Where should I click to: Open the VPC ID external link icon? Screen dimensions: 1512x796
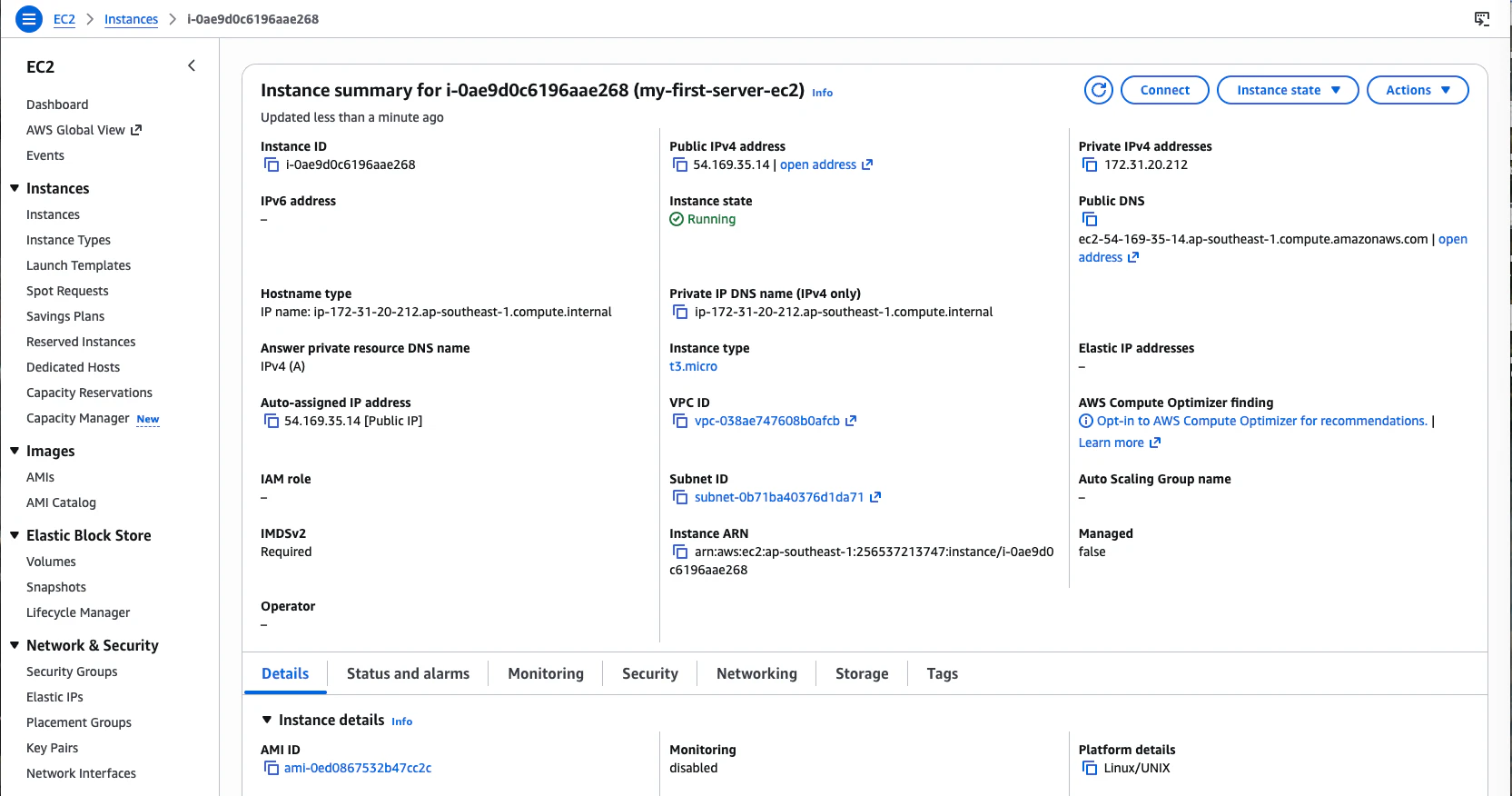coord(851,421)
